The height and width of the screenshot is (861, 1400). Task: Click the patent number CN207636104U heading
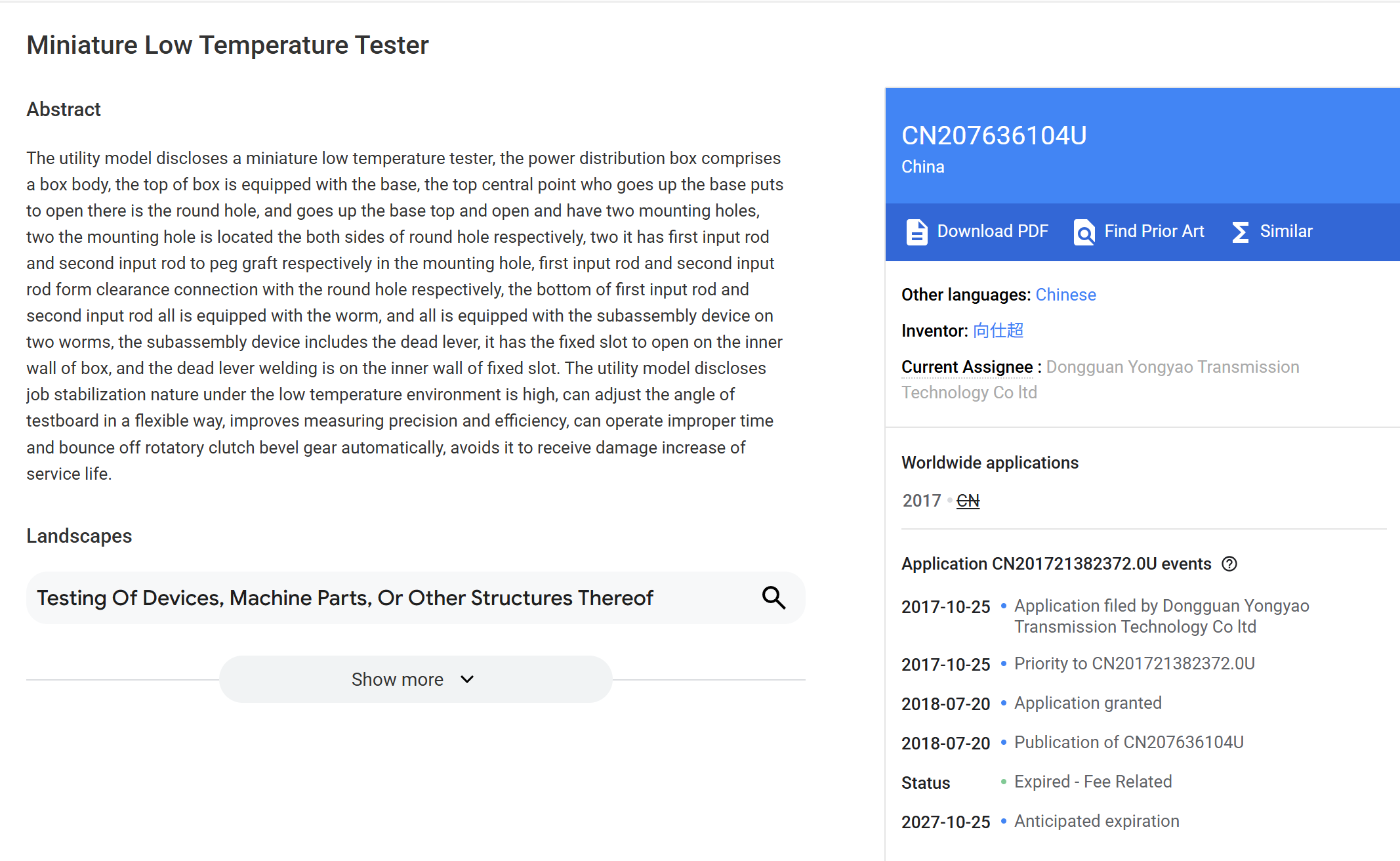click(993, 136)
